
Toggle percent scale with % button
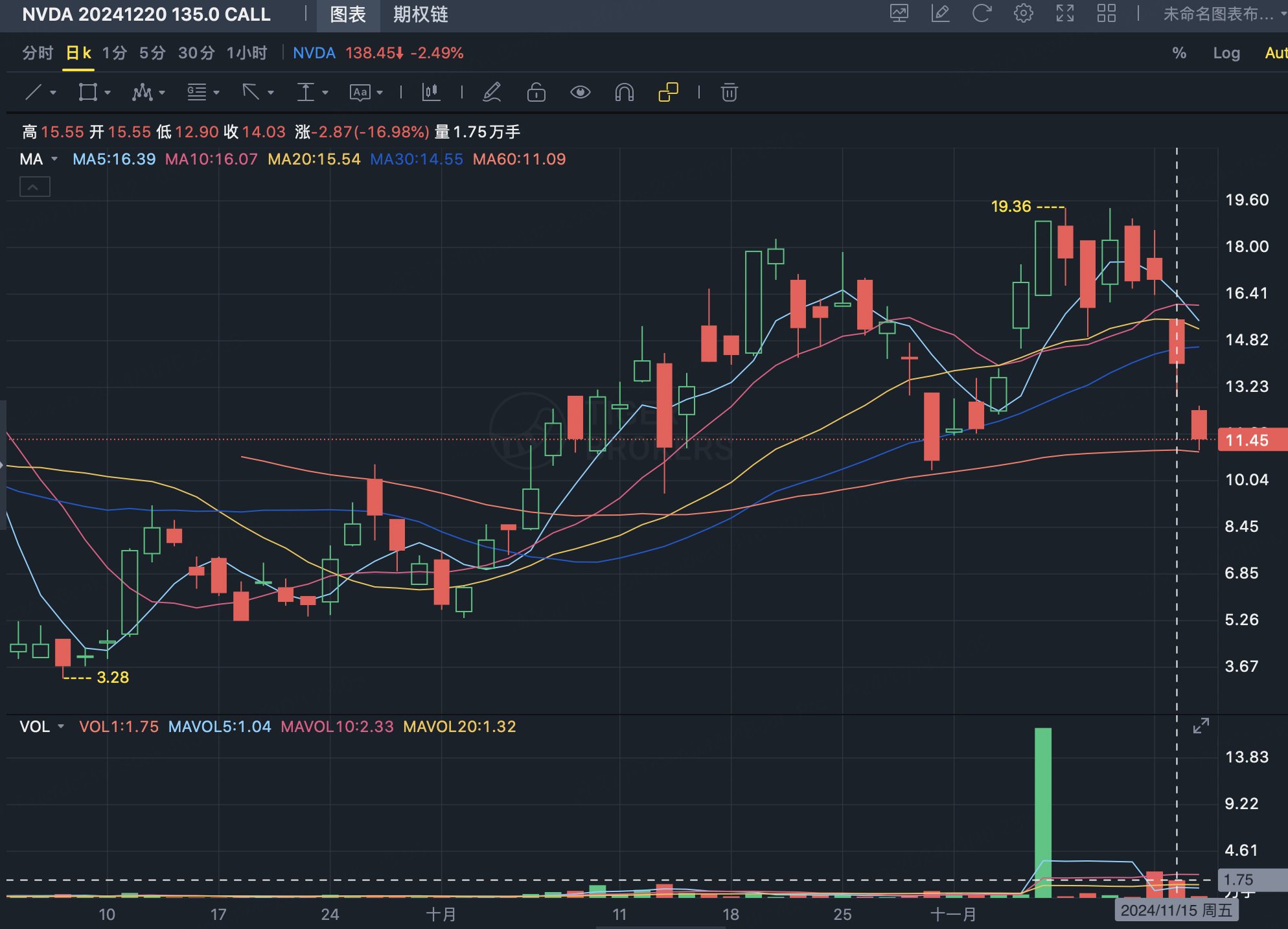pyautogui.click(x=1179, y=53)
